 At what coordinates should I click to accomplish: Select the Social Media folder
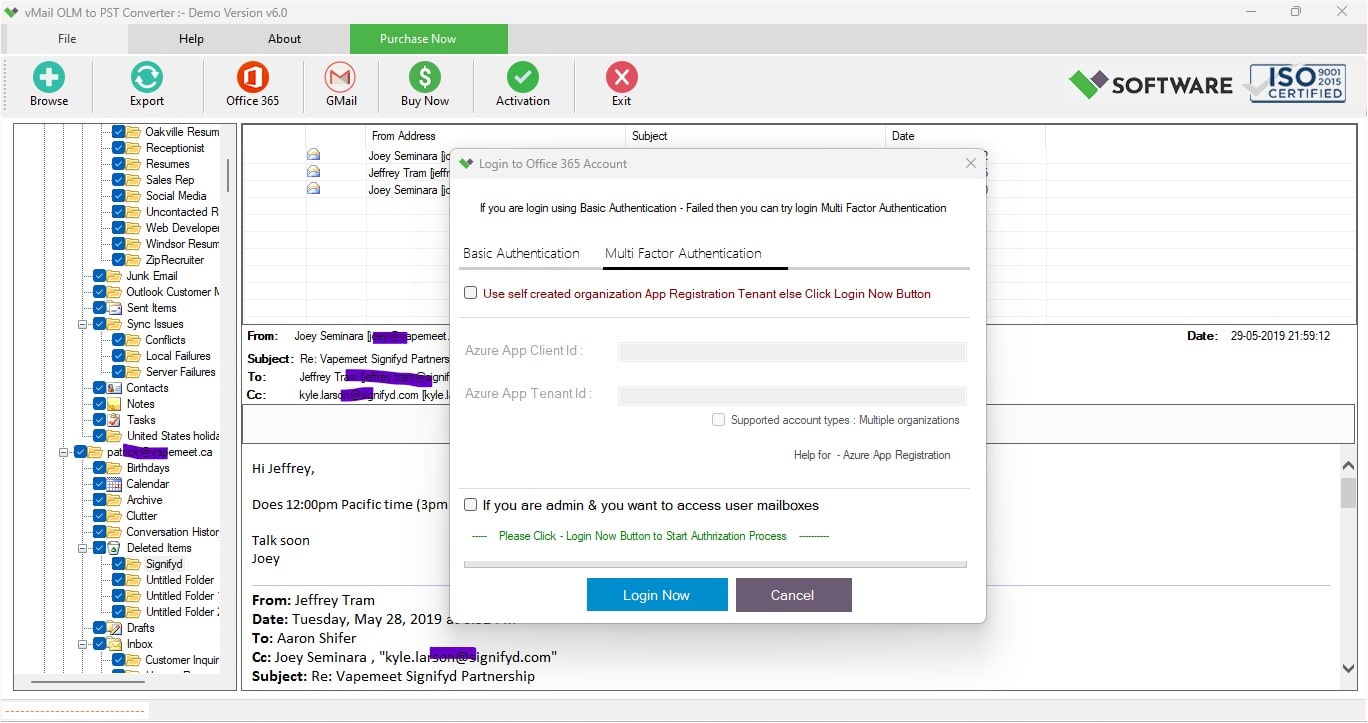click(176, 196)
